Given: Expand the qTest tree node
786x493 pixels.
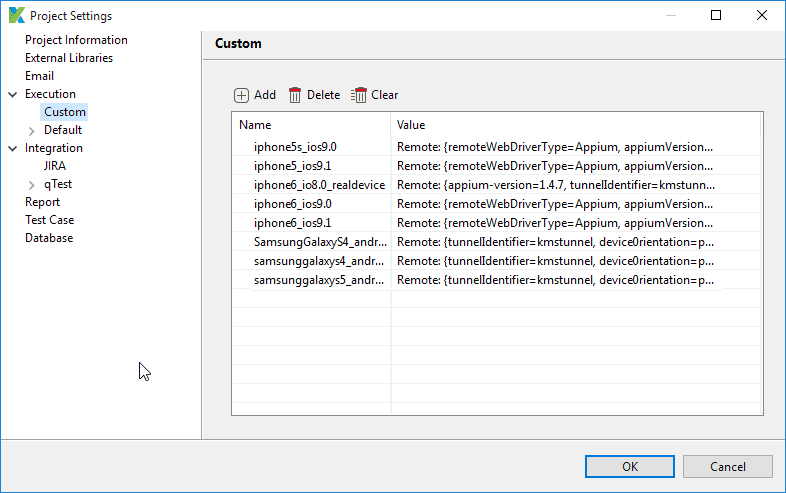Looking at the screenshot, I should click(x=31, y=184).
